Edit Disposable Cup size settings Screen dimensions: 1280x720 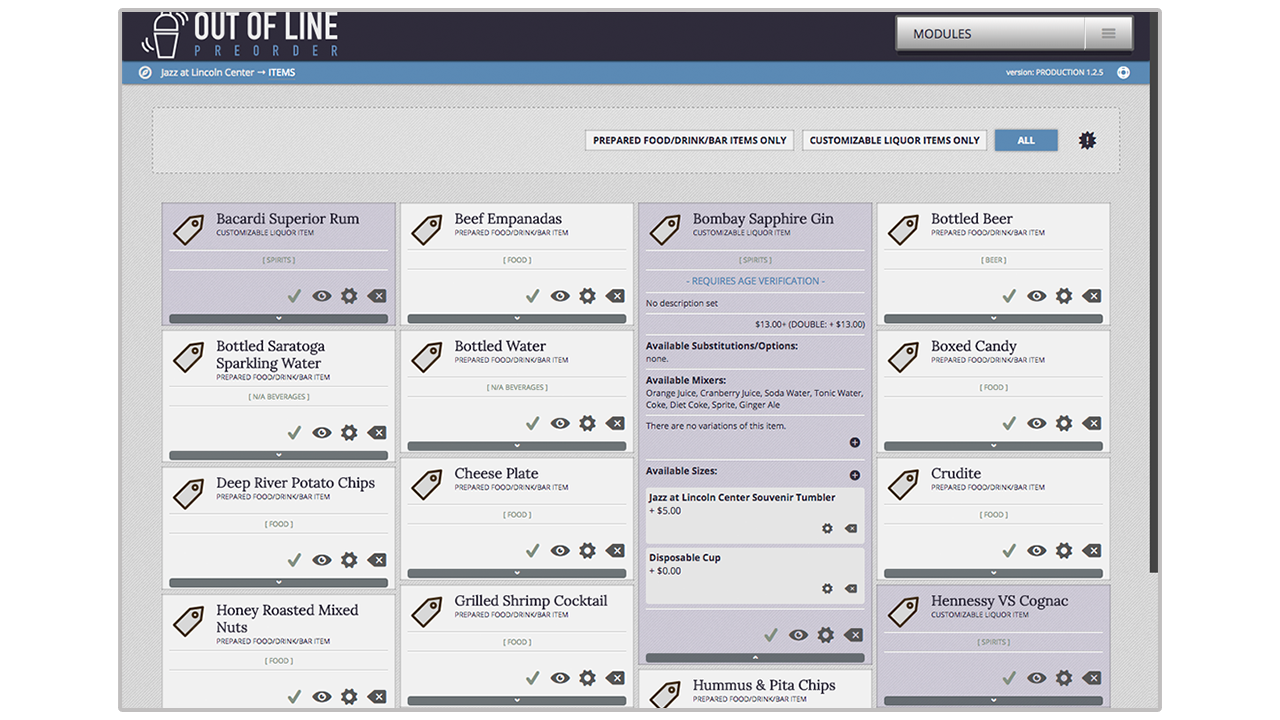(827, 589)
